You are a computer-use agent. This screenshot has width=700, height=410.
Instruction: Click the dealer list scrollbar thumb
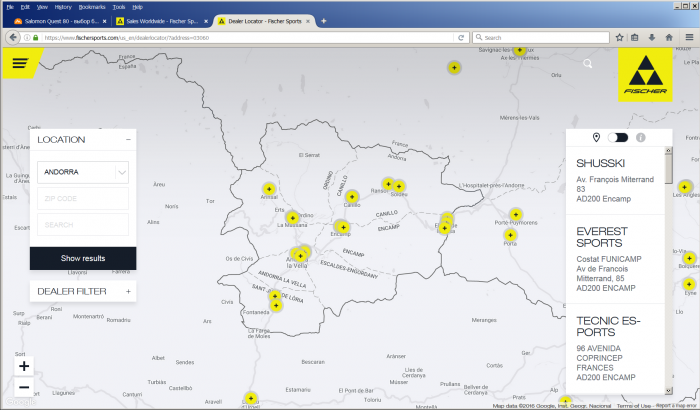[668, 169]
